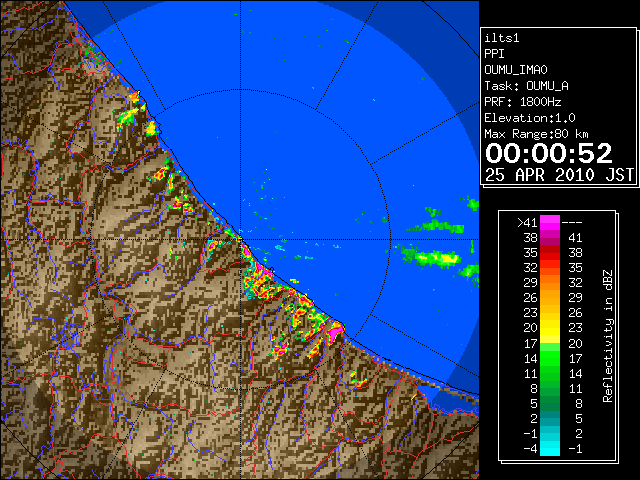
Task: Pick the yellow legend color band
Action: [x=550, y=328]
